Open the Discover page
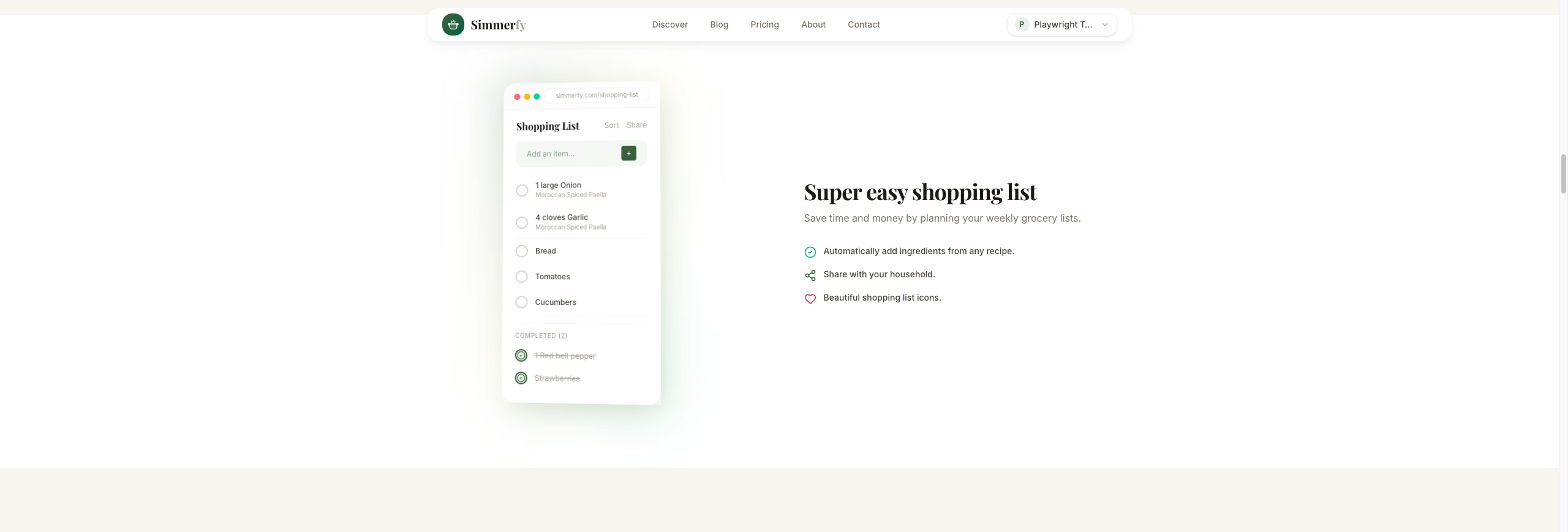This screenshot has height=532, width=1568. tap(669, 24)
